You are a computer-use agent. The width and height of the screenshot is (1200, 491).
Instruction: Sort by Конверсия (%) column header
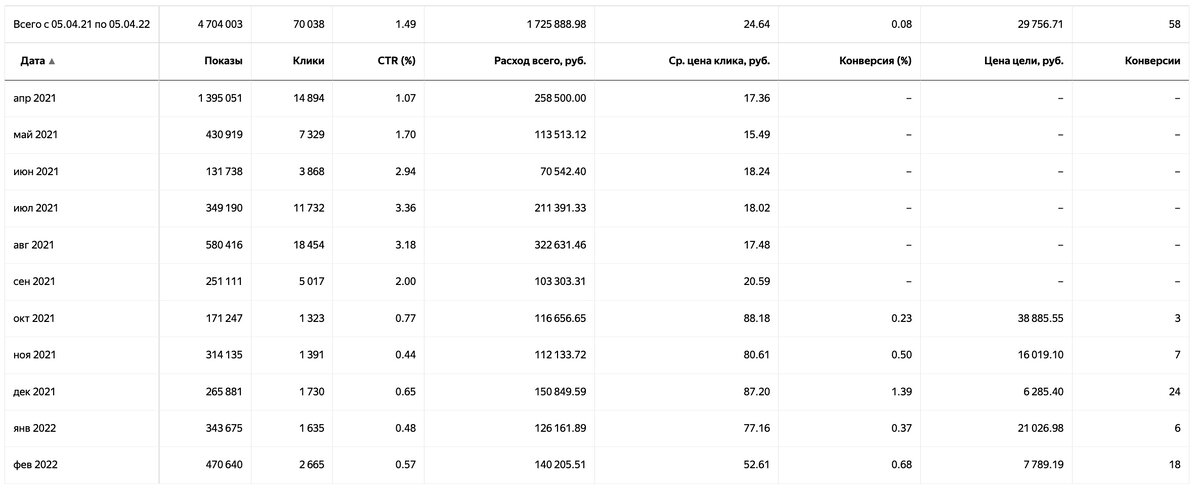875,61
